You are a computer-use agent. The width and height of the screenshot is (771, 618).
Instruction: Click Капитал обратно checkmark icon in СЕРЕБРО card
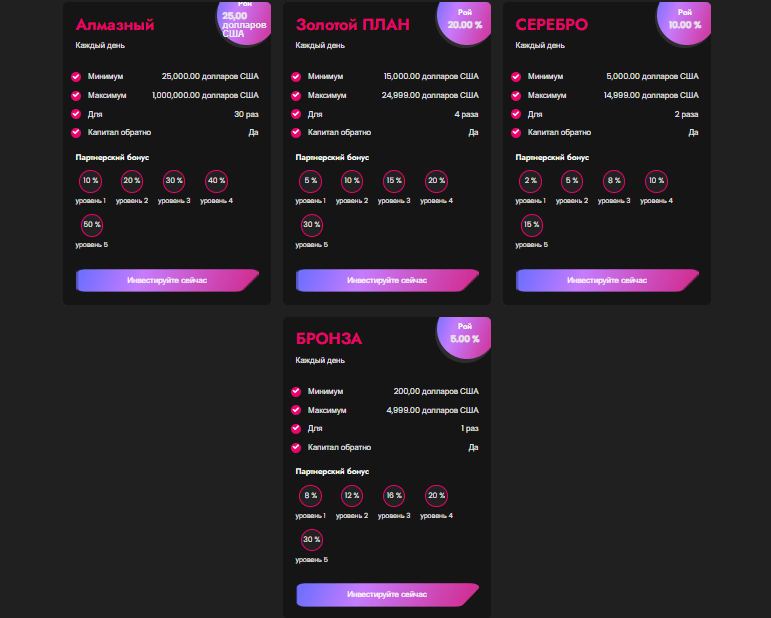[x=516, y=133]
